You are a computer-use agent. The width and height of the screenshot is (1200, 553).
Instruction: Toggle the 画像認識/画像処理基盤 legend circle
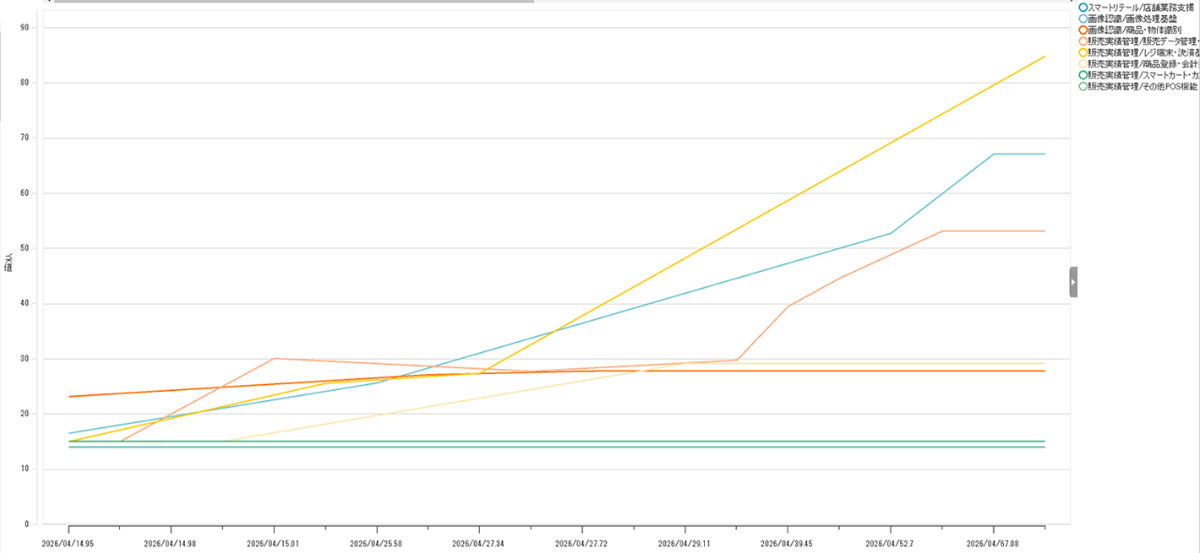pyautogui.click(x=1083, y=19)
